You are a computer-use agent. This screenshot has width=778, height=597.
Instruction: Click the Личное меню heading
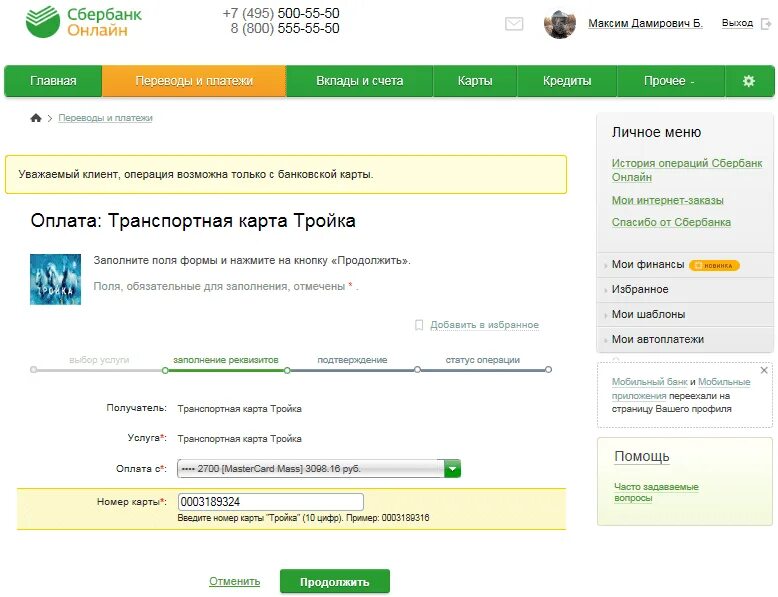pyautogui.click(x=656, y=133)
